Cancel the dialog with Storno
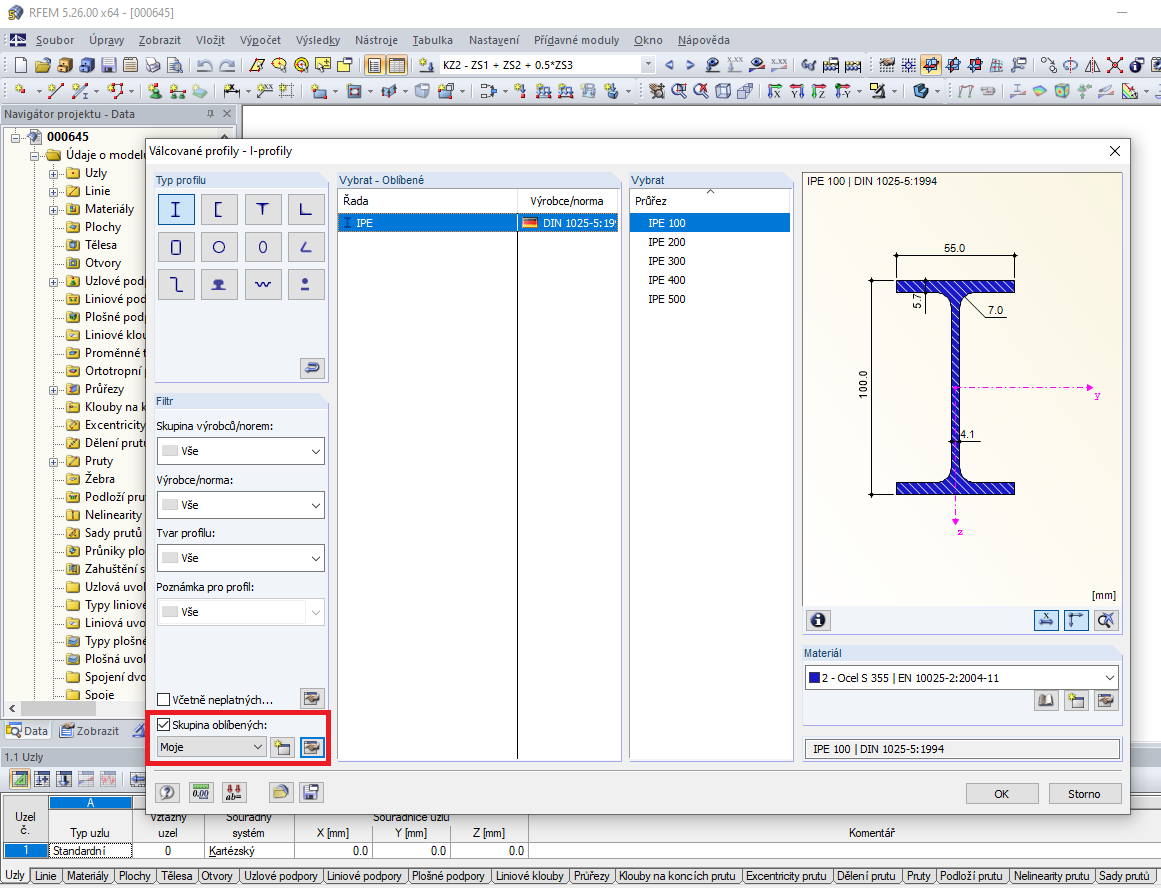This screenshot has width=1161, height=888. 1084,794
